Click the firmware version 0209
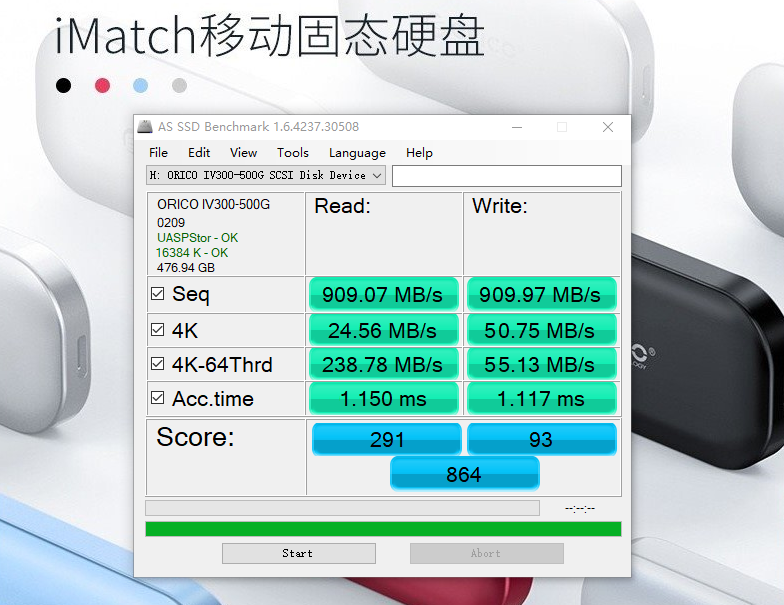 pyautogui.click(x=171, y=222)
